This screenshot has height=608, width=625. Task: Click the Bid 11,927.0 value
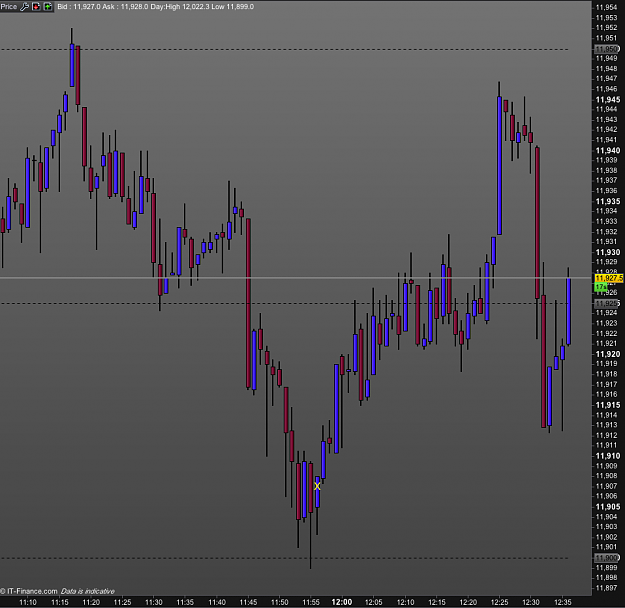79,7
